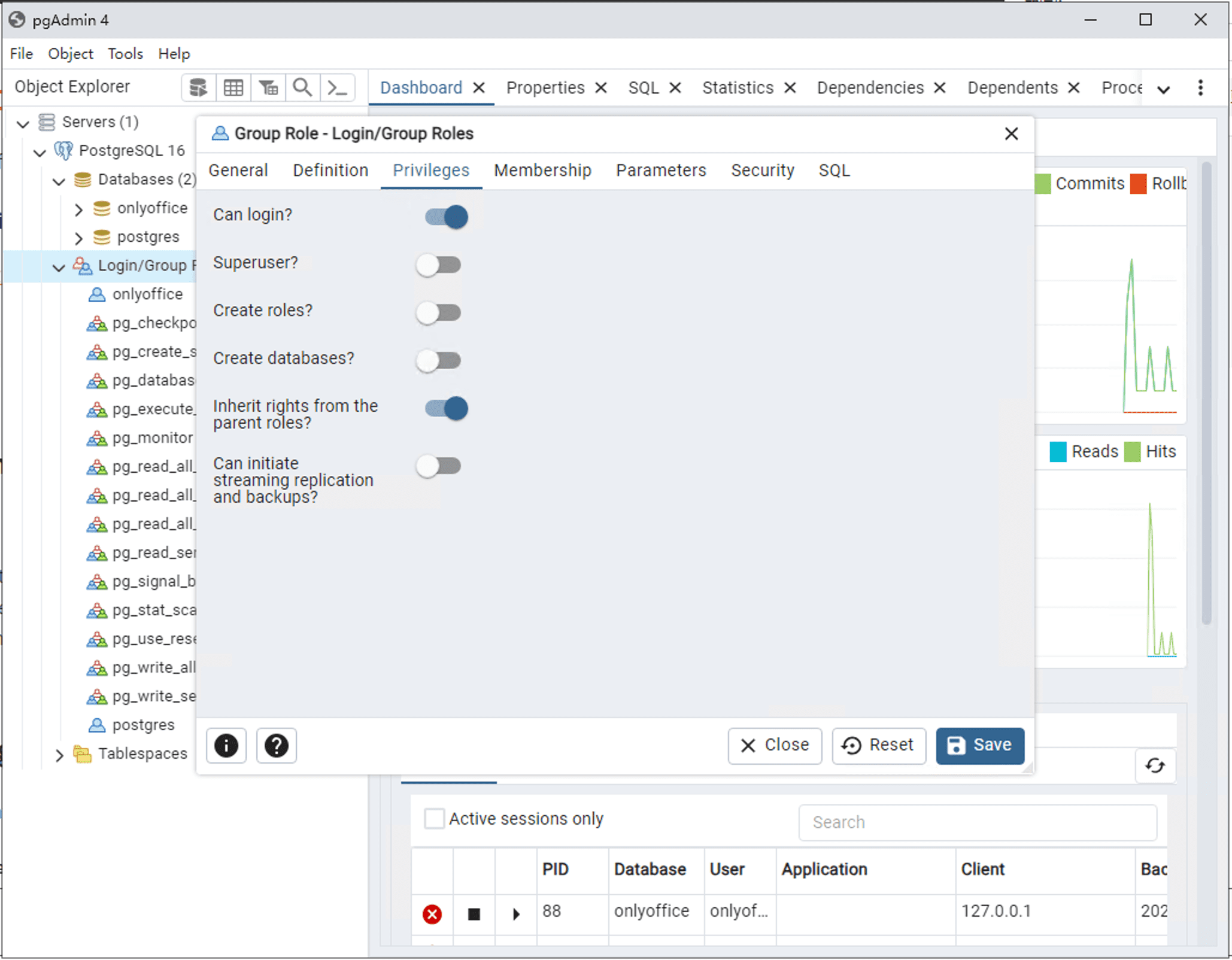The image size is (1232, 960).
Task: Check Active sessions only checkbox
Action: click(x=434, y=818)
